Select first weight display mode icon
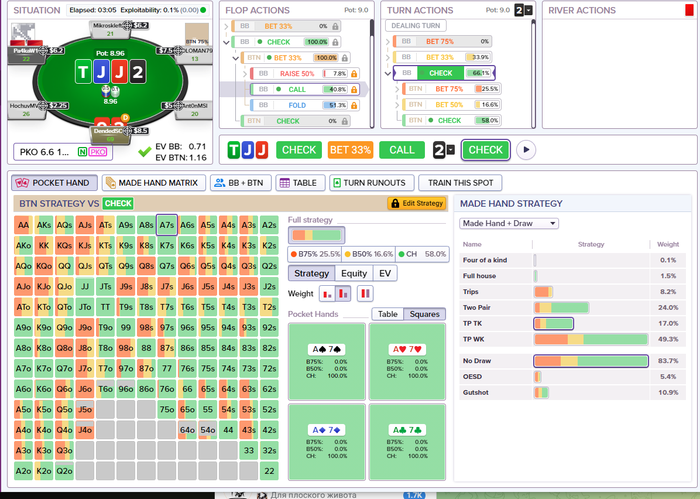This screenshot has width=700, height=499. click(327, 294)
